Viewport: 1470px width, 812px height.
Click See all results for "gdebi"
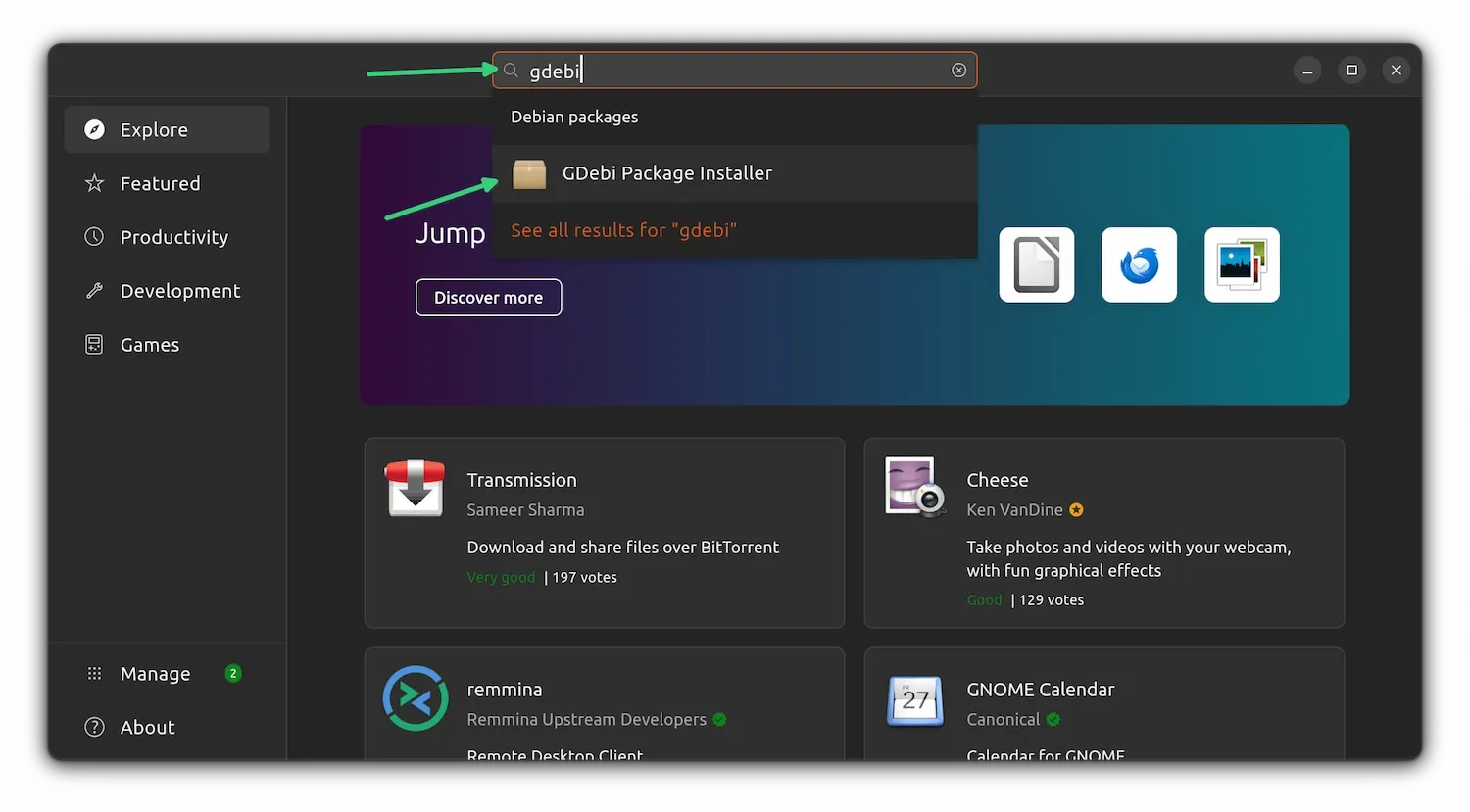point(623,230)
